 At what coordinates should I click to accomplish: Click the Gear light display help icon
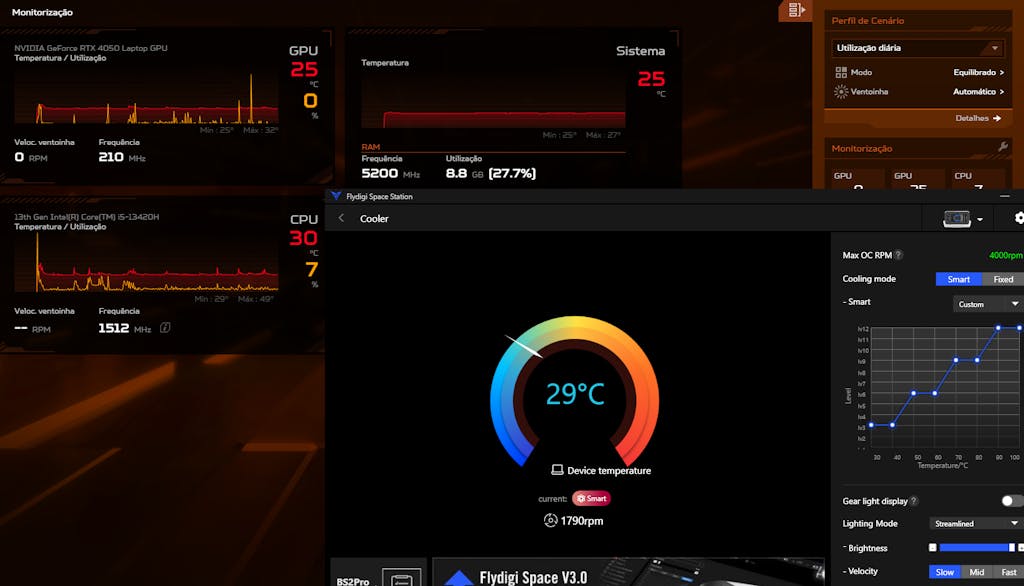tap(914, 501)
